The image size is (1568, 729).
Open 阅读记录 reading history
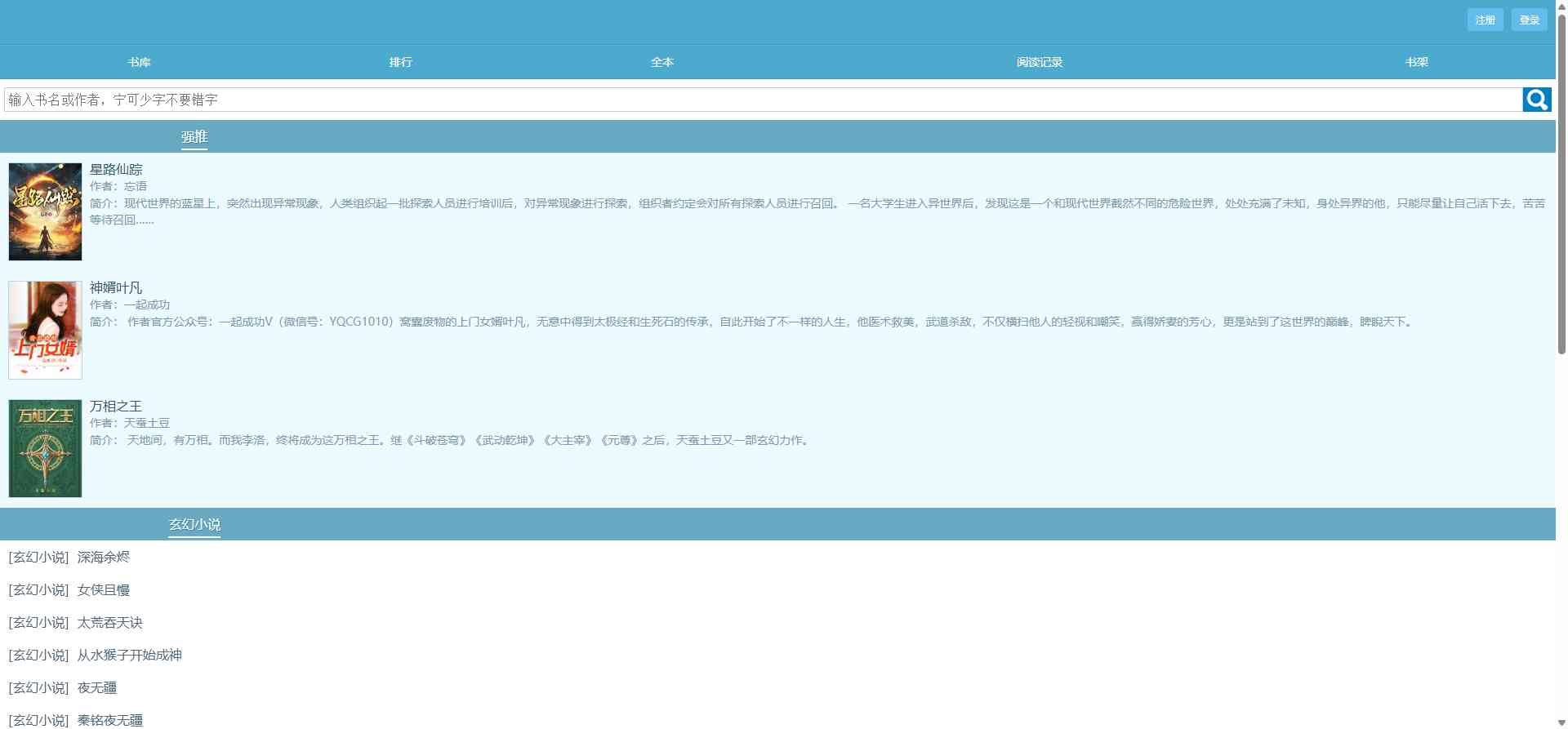(x=1039, y=62)
